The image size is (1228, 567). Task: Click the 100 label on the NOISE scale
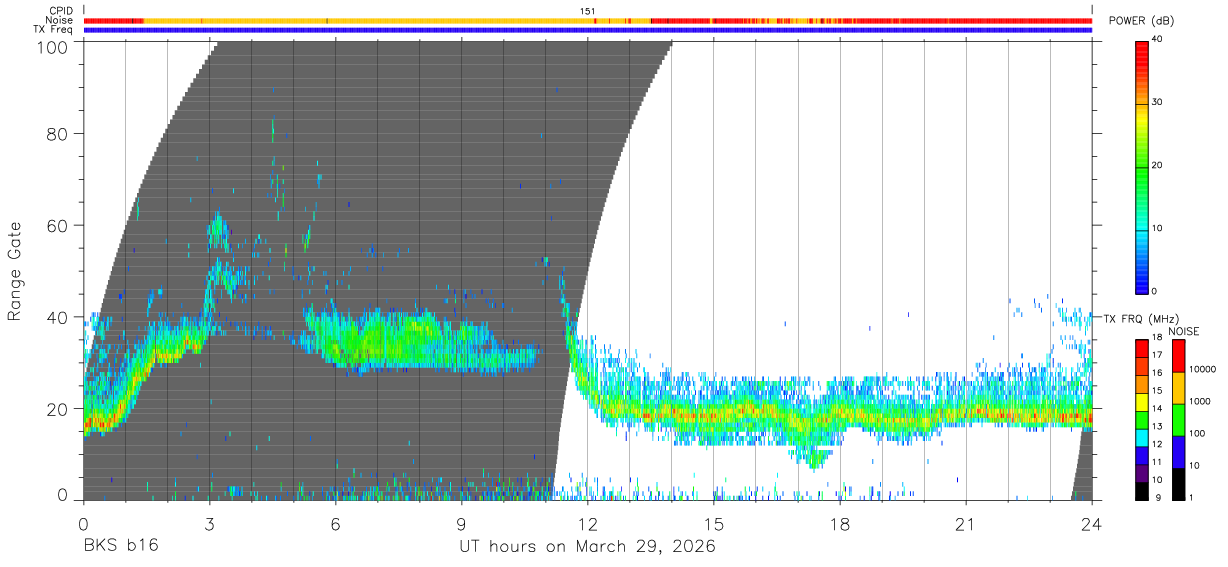[x=1197, y=435]
